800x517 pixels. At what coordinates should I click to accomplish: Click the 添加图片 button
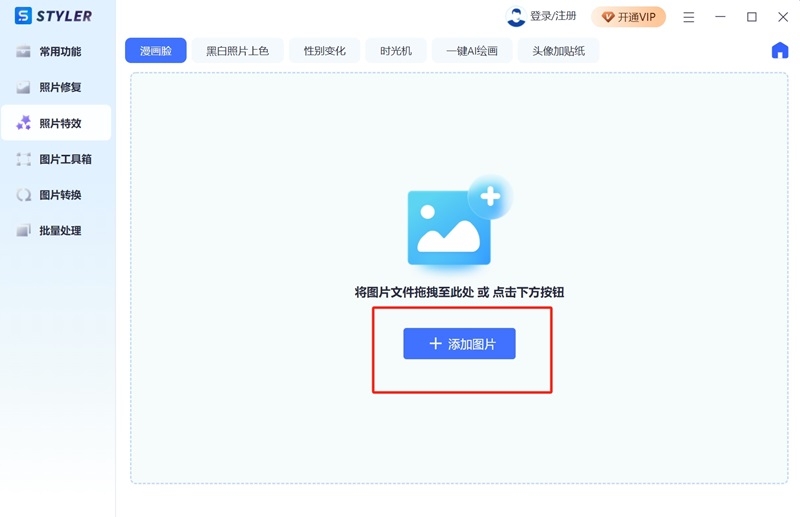point(459,343)
